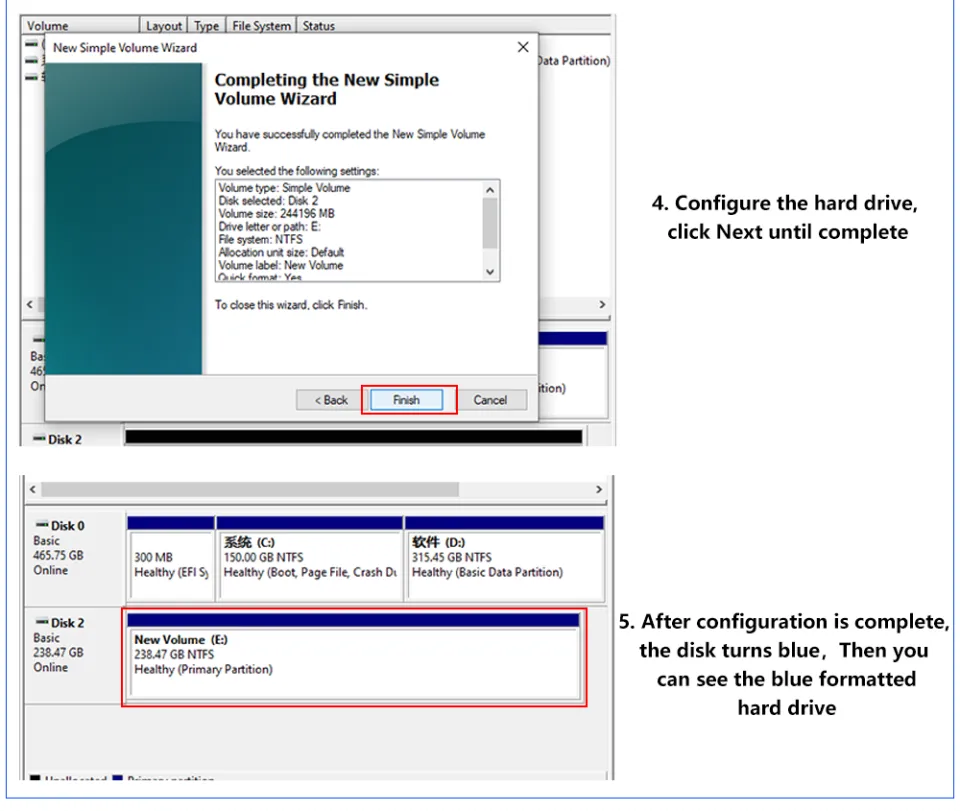This screenshot has width=960, height=811.
Task: Click the up arrow on the settings summary scrollbar
Action: 490,188
